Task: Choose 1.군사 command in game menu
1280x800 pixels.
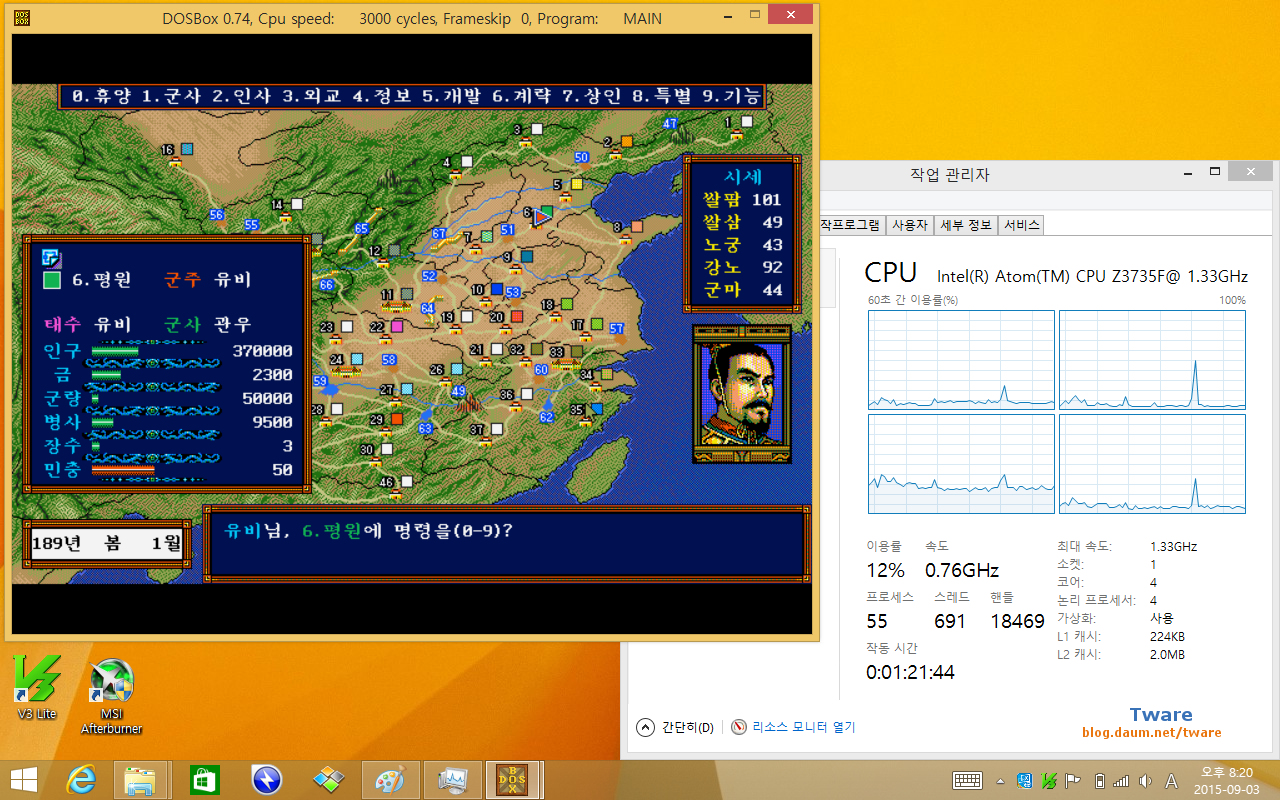Action: (x=170, y=97)
